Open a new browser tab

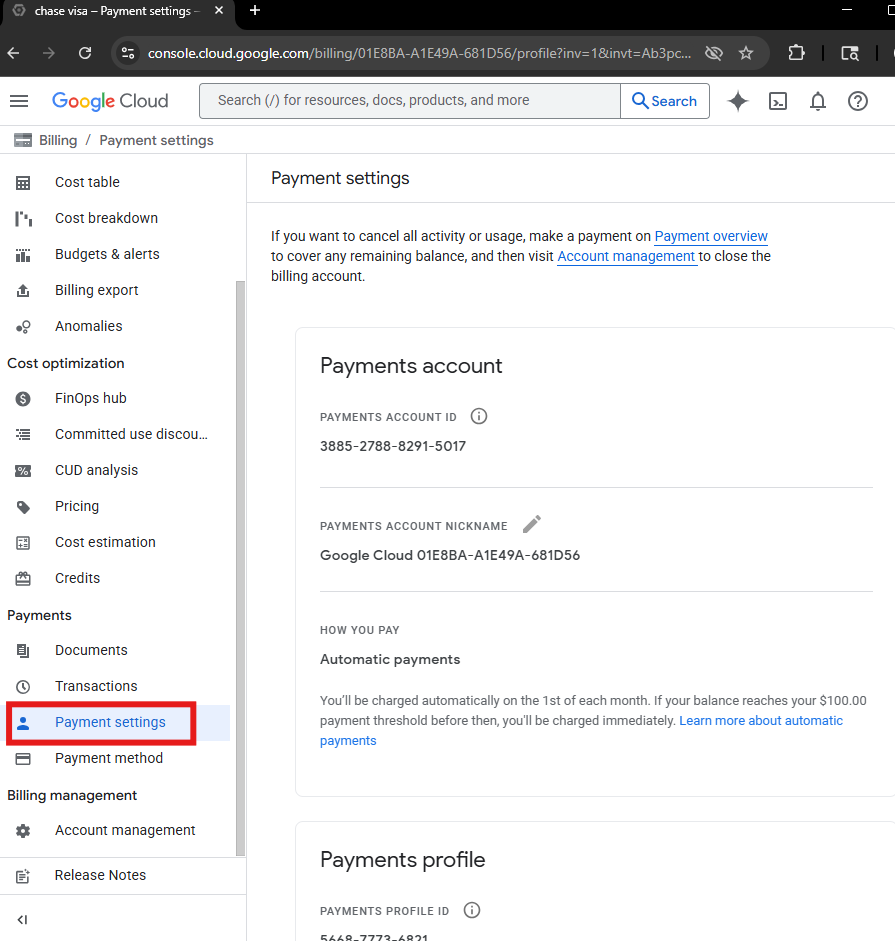(x=255, y=10)
